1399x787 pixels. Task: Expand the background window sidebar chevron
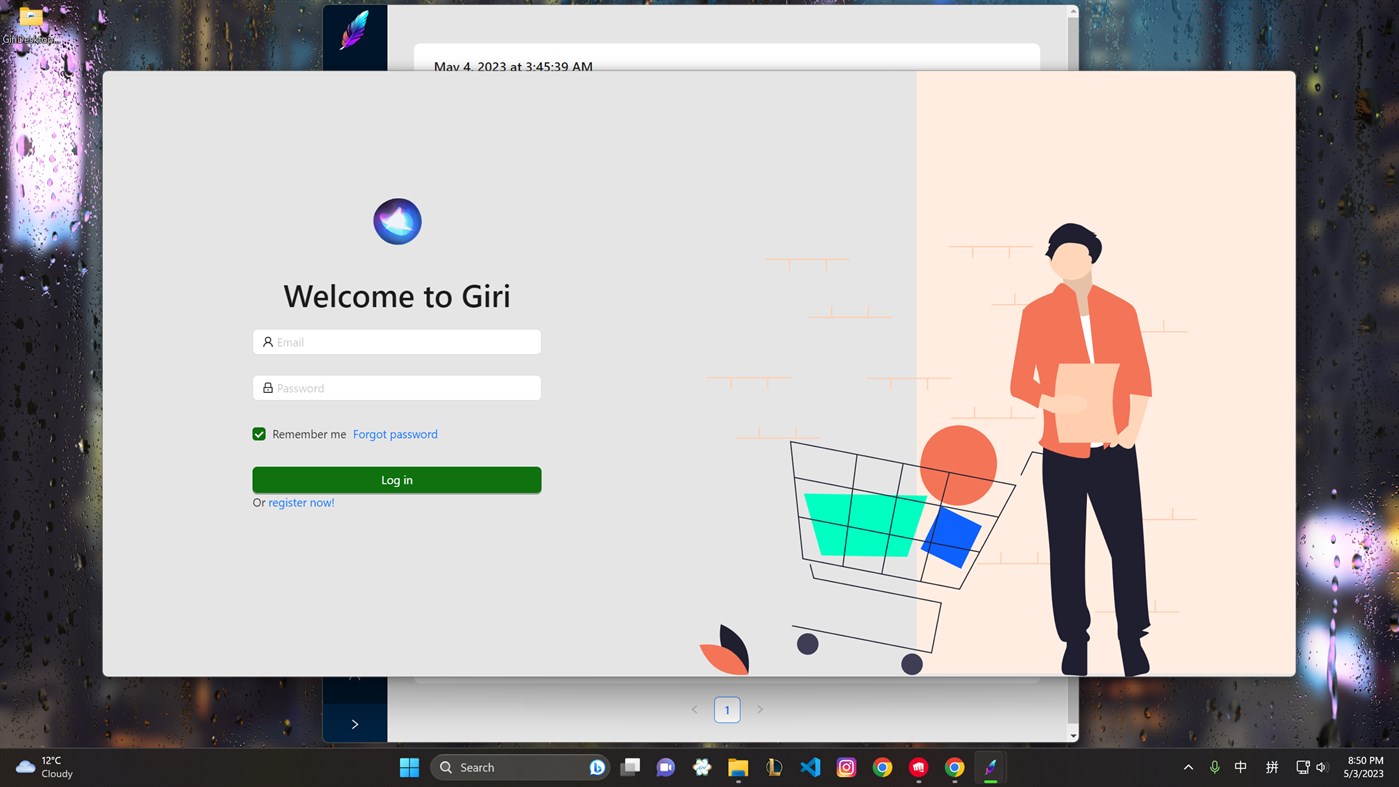(355, 724)
